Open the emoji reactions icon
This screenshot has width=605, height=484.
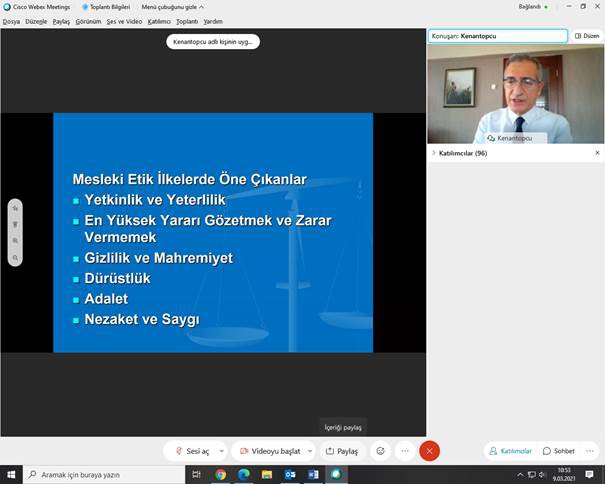coord(380,451)
